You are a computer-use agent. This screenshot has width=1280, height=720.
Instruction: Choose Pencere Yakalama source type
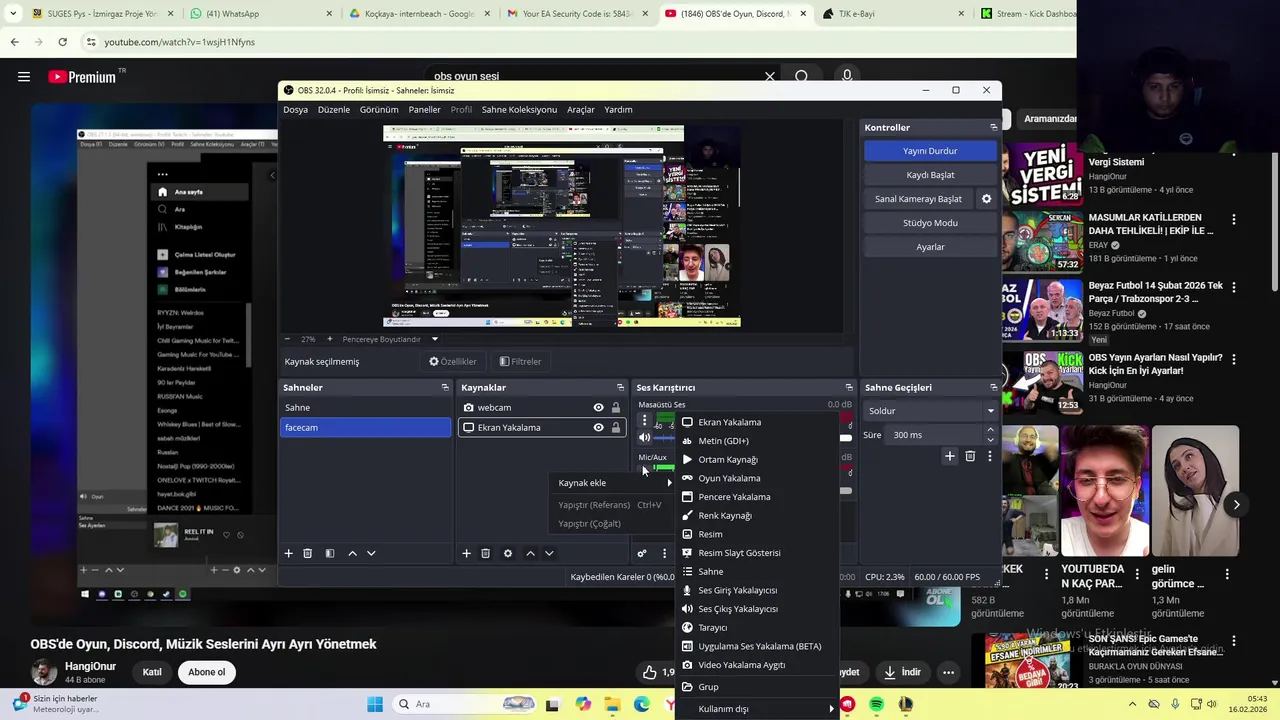[757, 497]
